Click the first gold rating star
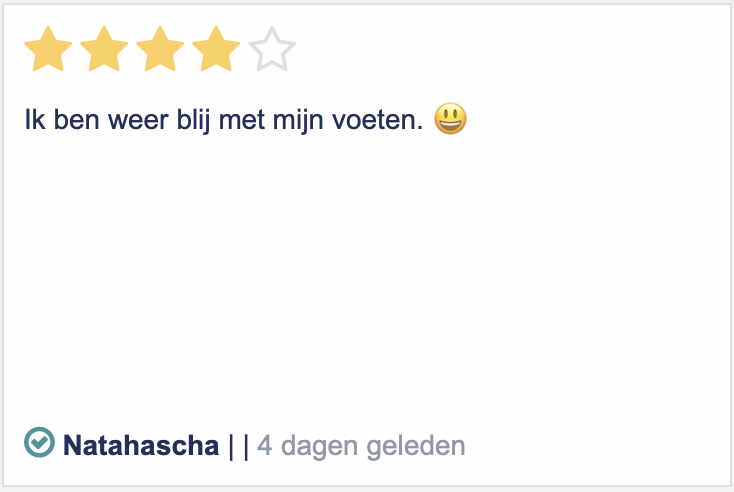This screenshot has width=734, height=492. pos(48,50)
